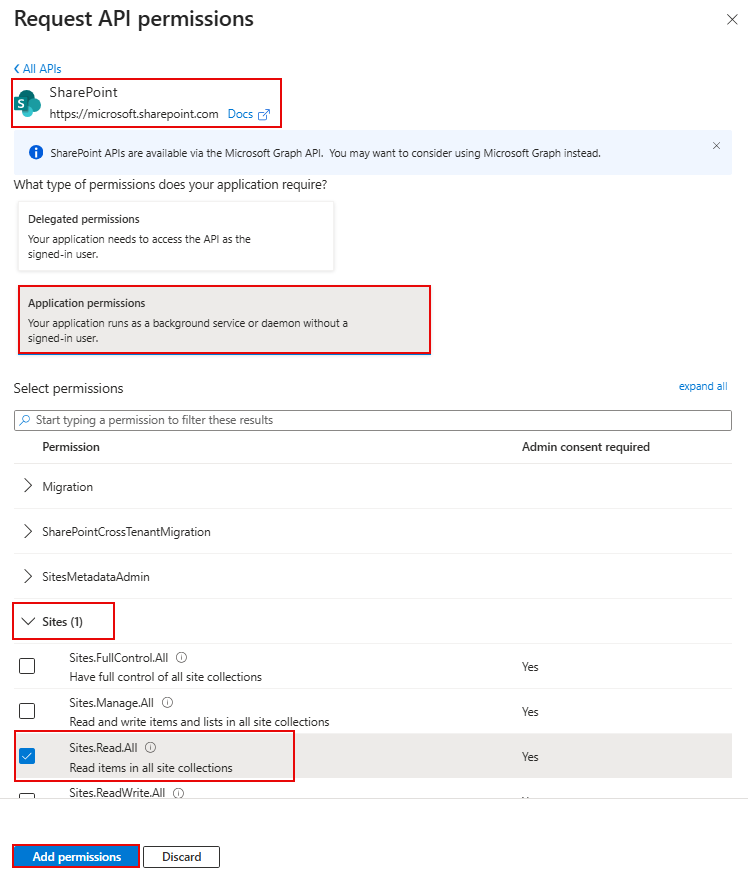
Task: Collapse the Sites (1) permission group
Action: click(x=28, y=622)
